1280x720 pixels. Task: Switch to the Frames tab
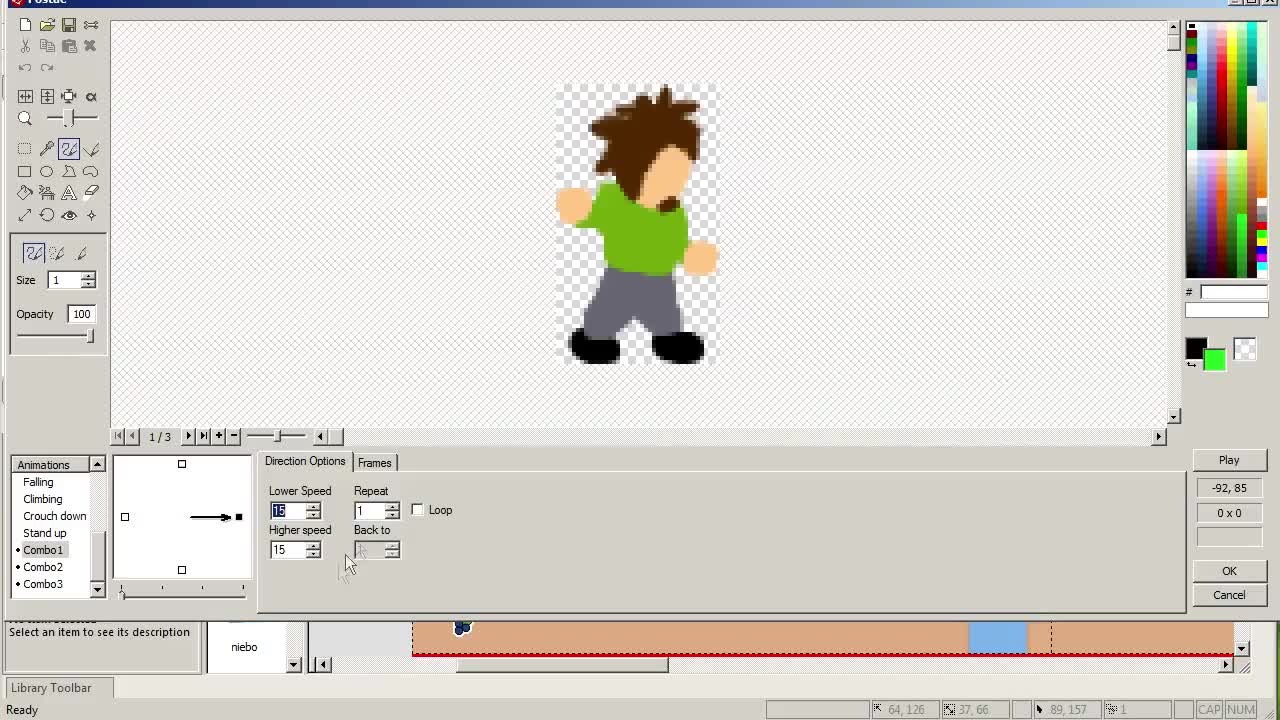tap(375, 463)
